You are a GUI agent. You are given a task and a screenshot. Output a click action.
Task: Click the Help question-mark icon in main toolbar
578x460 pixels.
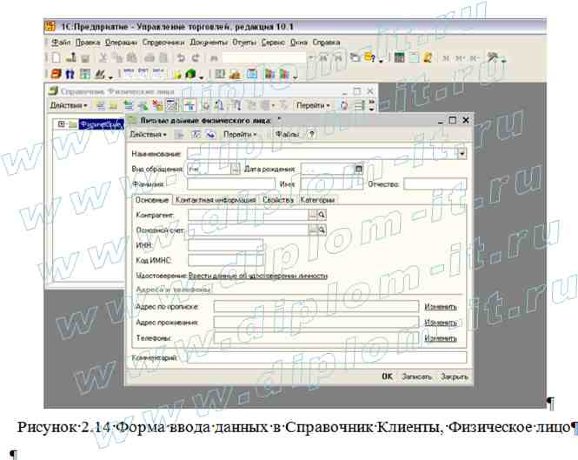(369, 58)
